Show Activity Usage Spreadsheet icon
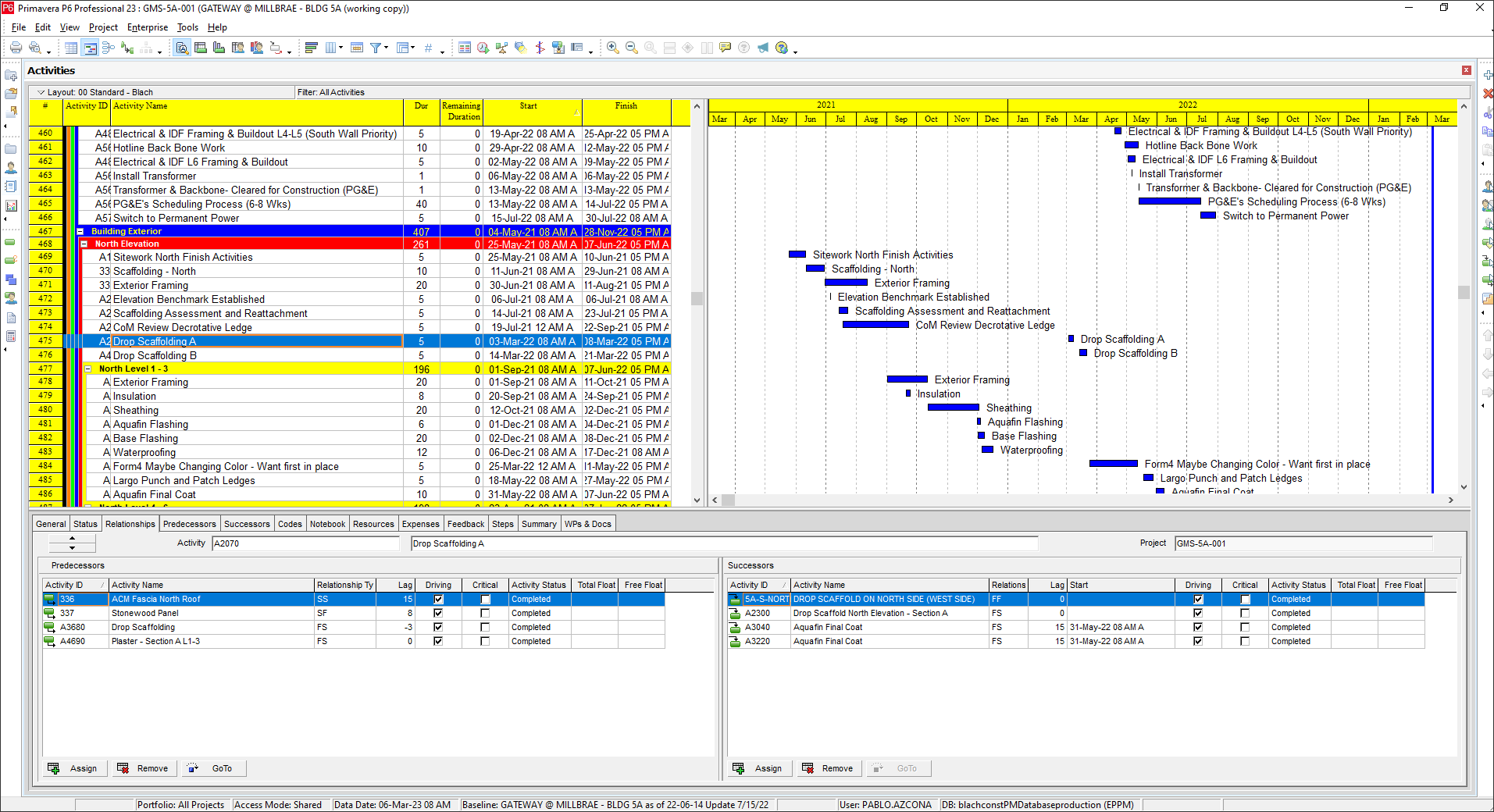 [x=201, y=48]
